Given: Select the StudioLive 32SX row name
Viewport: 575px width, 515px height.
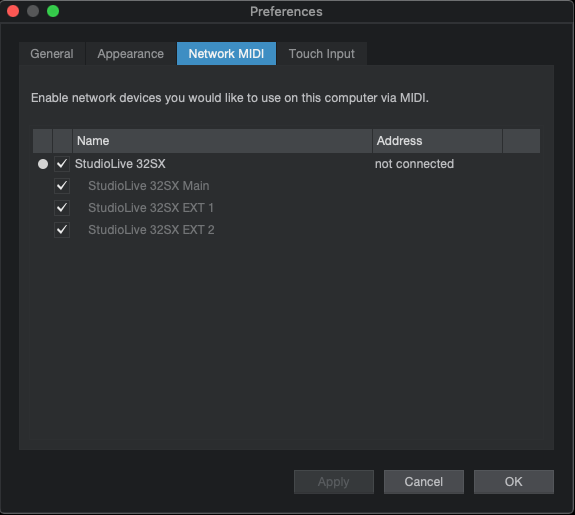Looking at the screenshot, I should click(x=120, y=164).
